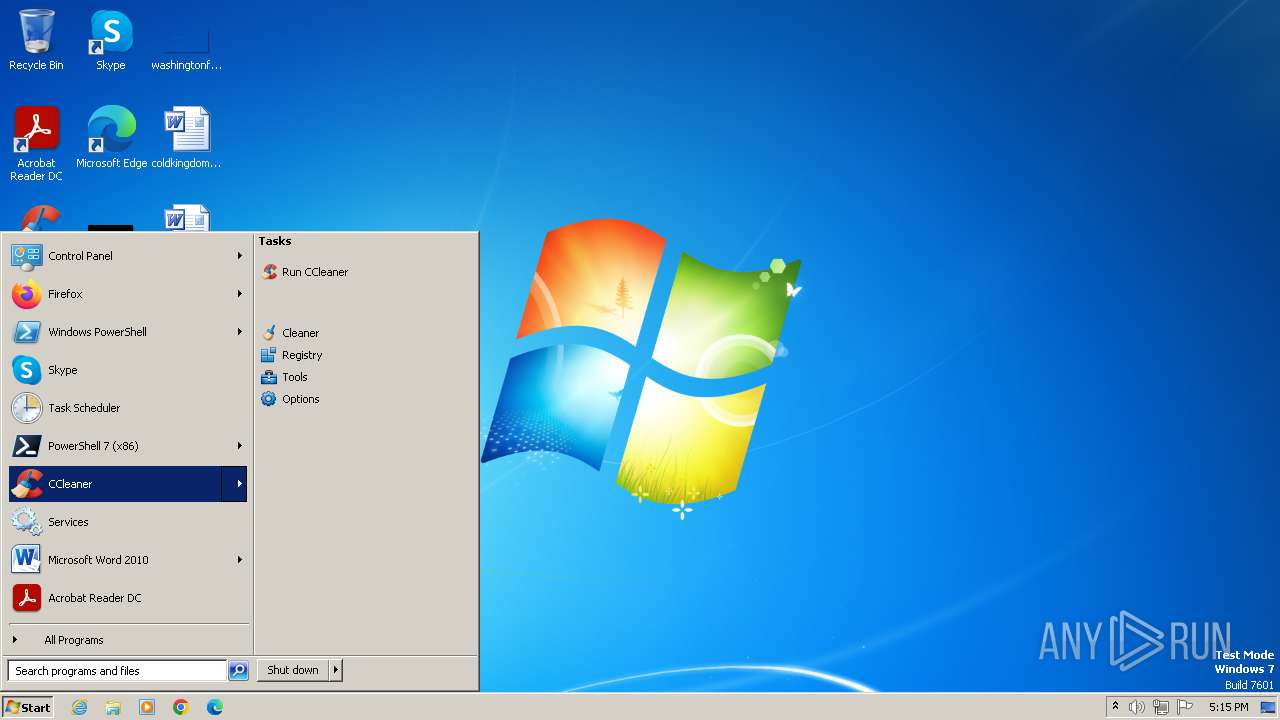Open Services gear icon
1280x720 pixels.
point(27,522)
